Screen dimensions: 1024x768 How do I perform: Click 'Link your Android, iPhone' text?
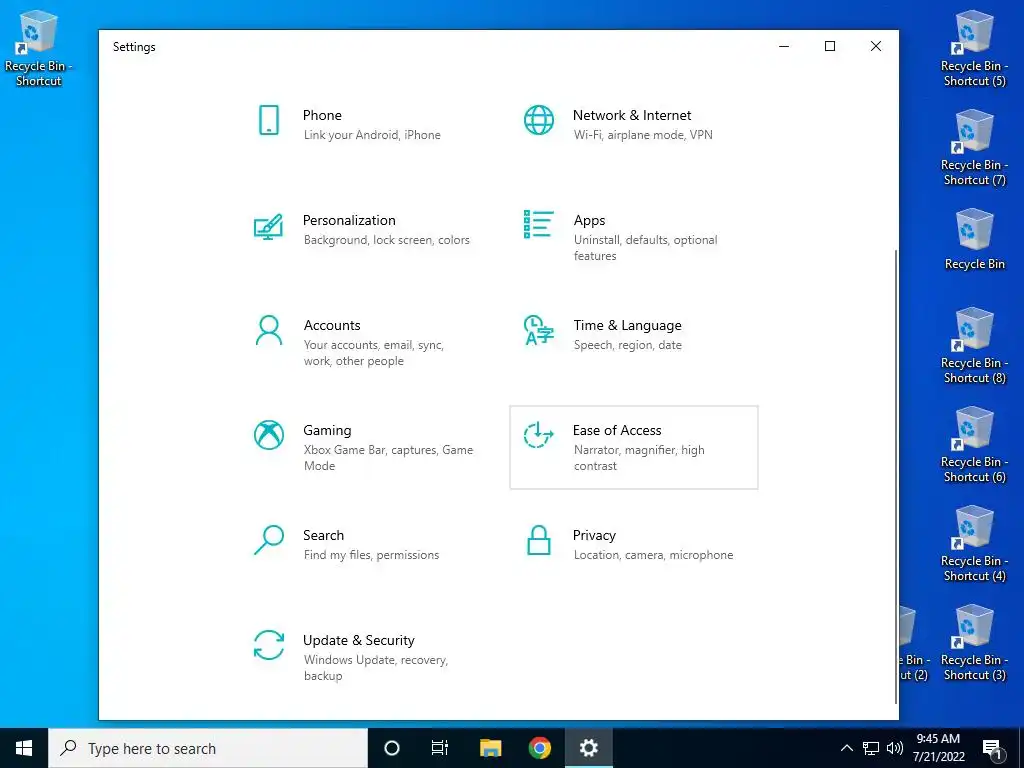click(372, 135)
